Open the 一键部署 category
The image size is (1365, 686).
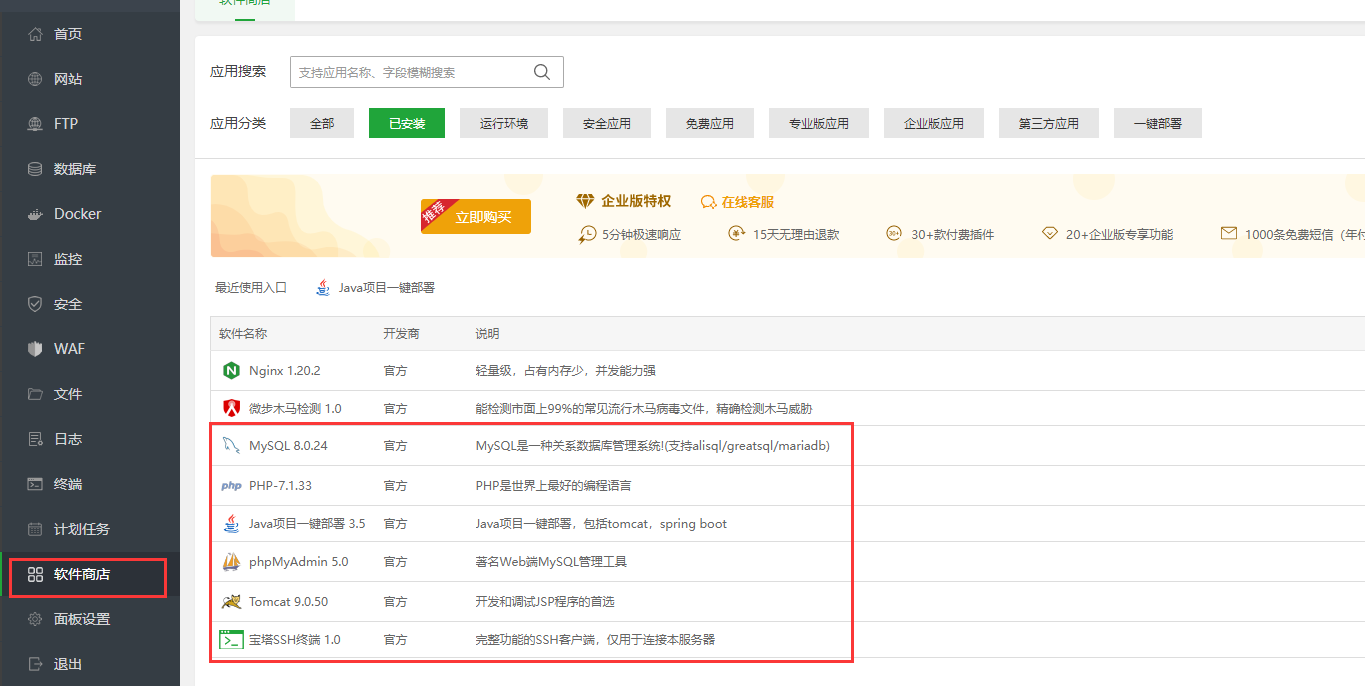(x=1158, y=123)
